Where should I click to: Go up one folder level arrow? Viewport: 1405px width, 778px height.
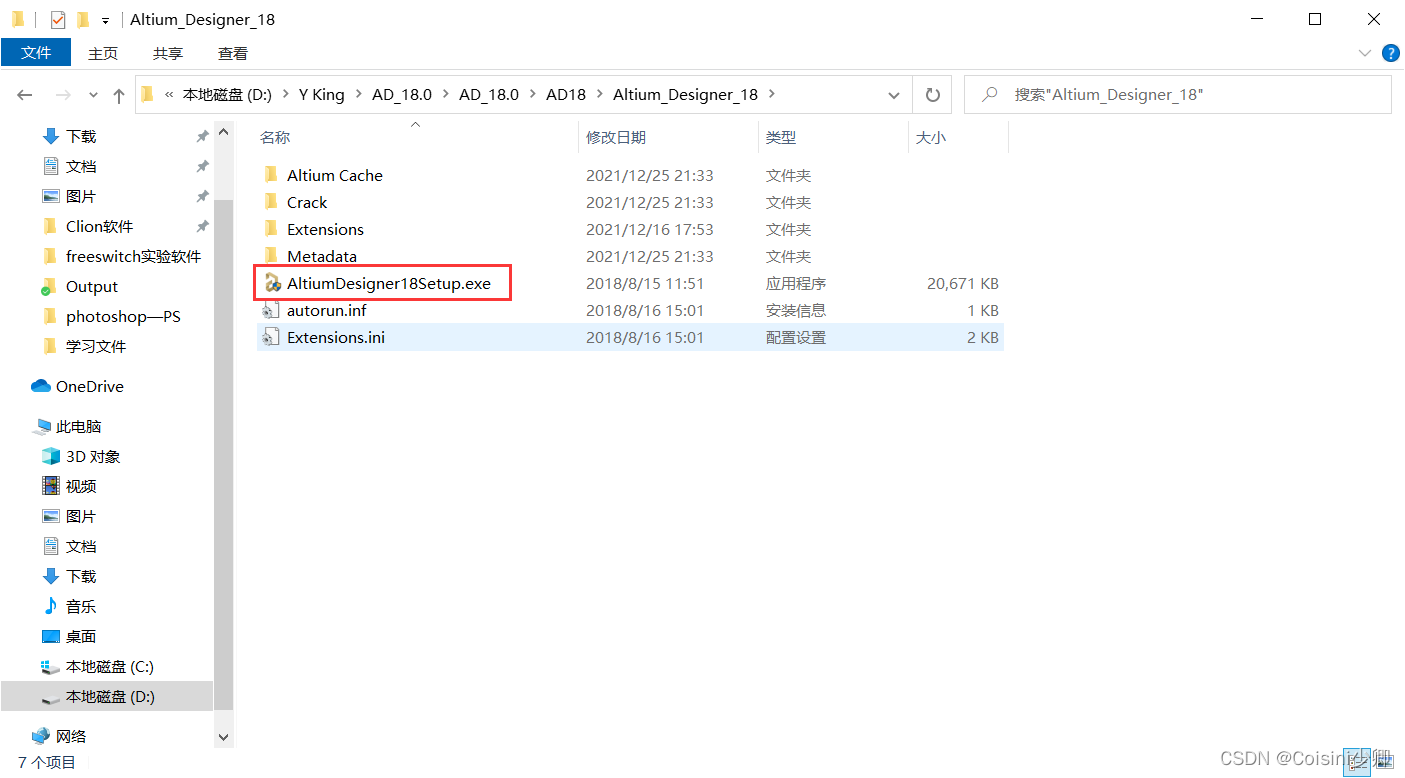pos(119,95)
